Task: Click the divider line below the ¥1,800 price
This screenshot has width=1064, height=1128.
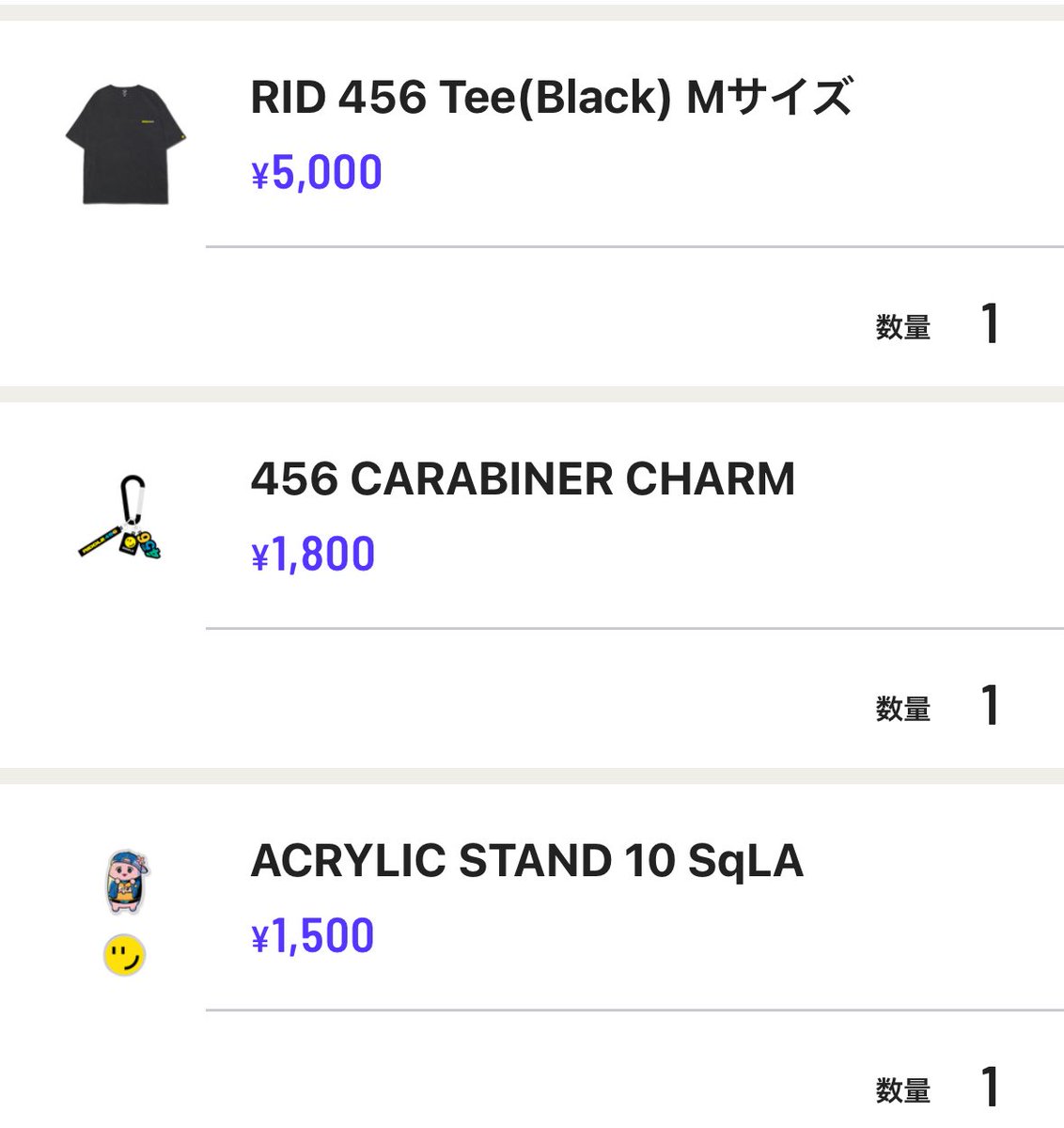Action: (634, 628)
